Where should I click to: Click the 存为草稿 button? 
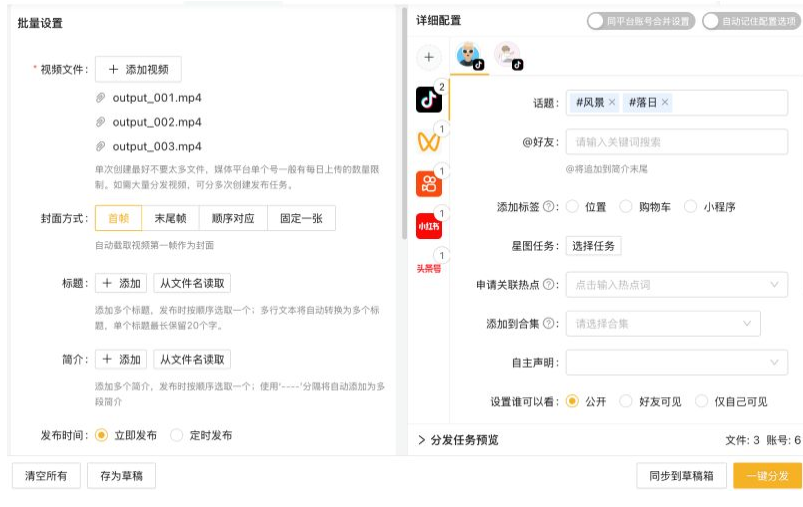coord(121,476)
